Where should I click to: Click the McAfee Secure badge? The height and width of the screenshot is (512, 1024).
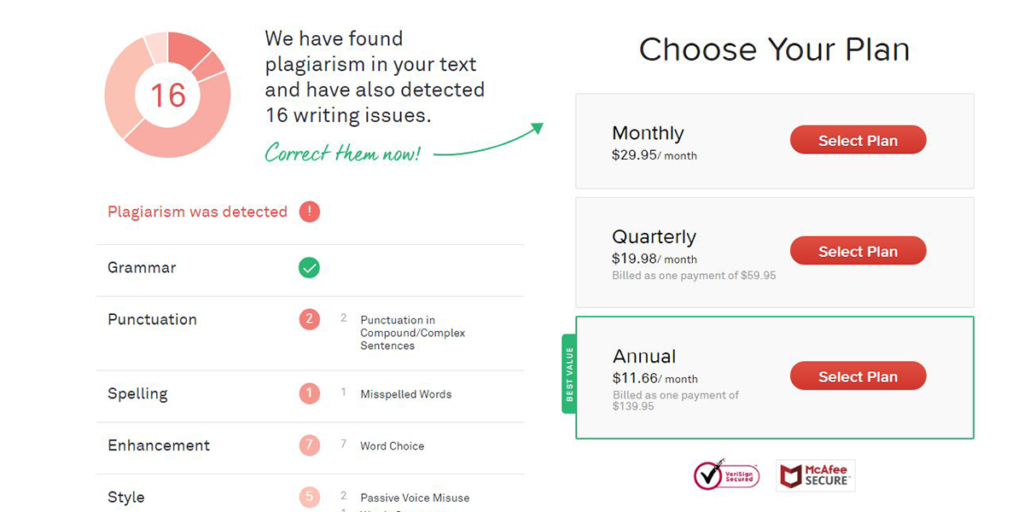pyautogui.click(x=815, y=475)
